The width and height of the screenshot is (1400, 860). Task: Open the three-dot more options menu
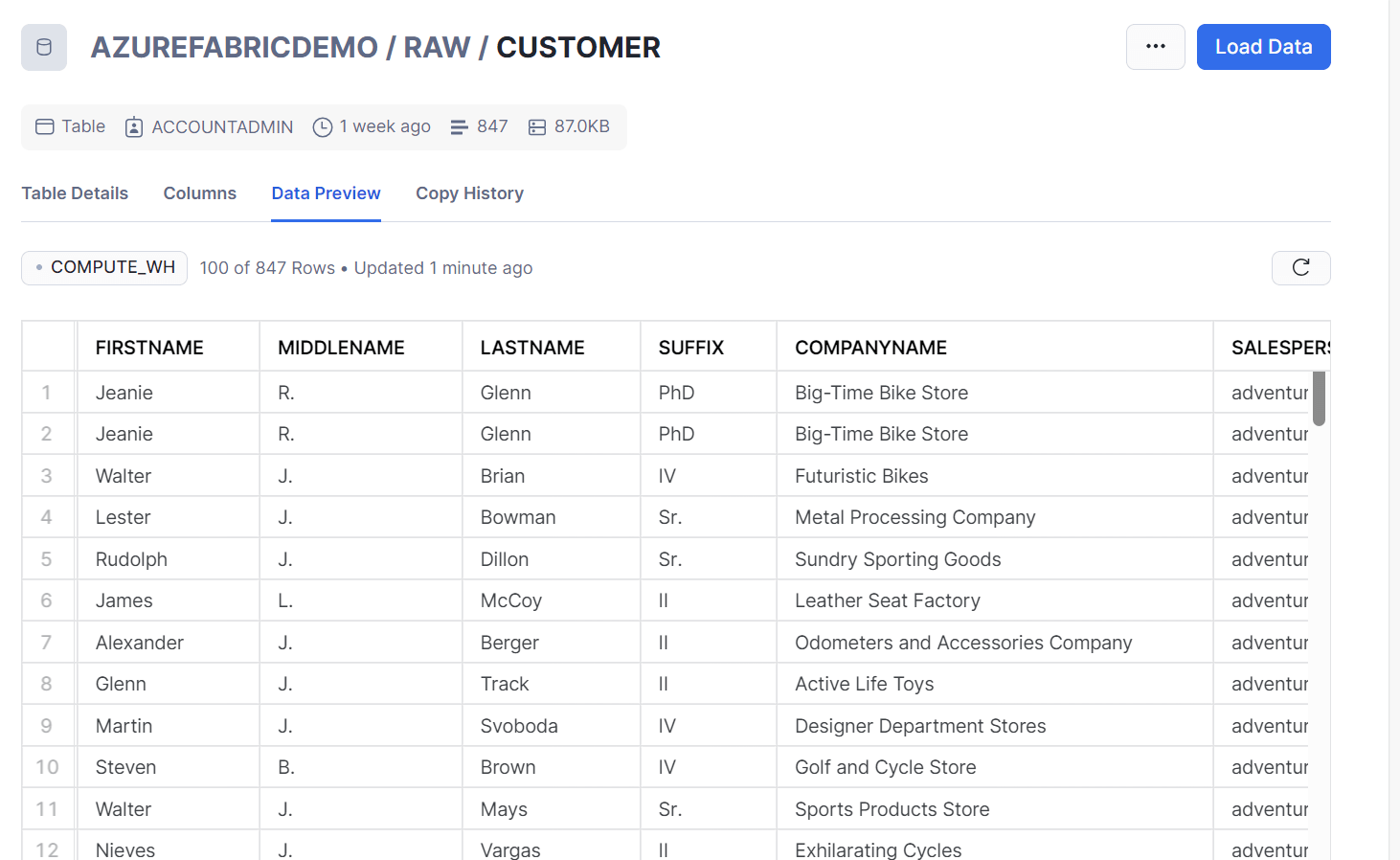tap(1155, 47)
